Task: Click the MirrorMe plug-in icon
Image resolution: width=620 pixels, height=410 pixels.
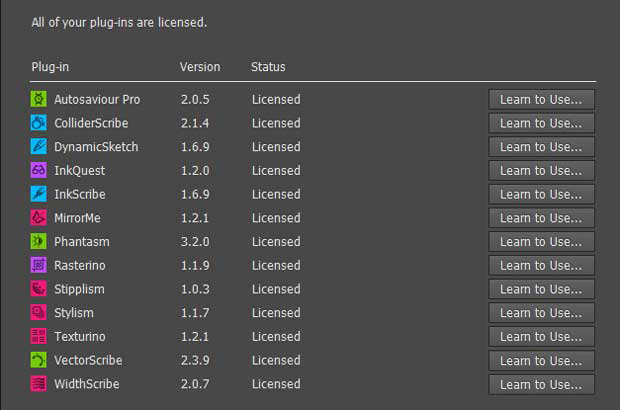Action: click(x=39, y=218)
